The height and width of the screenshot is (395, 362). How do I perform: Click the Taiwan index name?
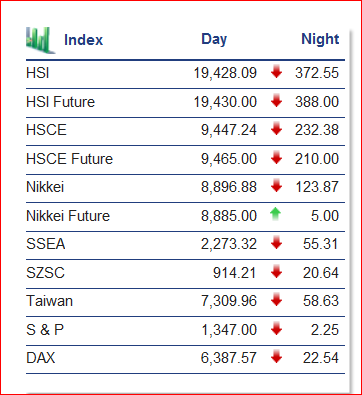click(x=49, y=301)
